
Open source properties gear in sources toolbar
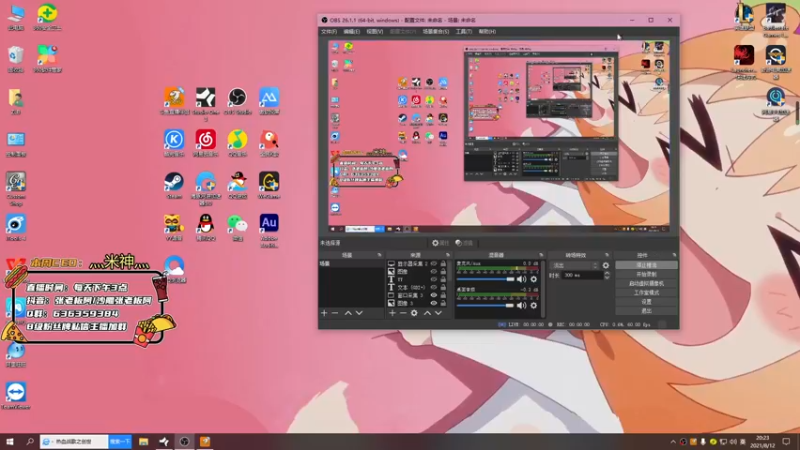[x=414, y=313]
